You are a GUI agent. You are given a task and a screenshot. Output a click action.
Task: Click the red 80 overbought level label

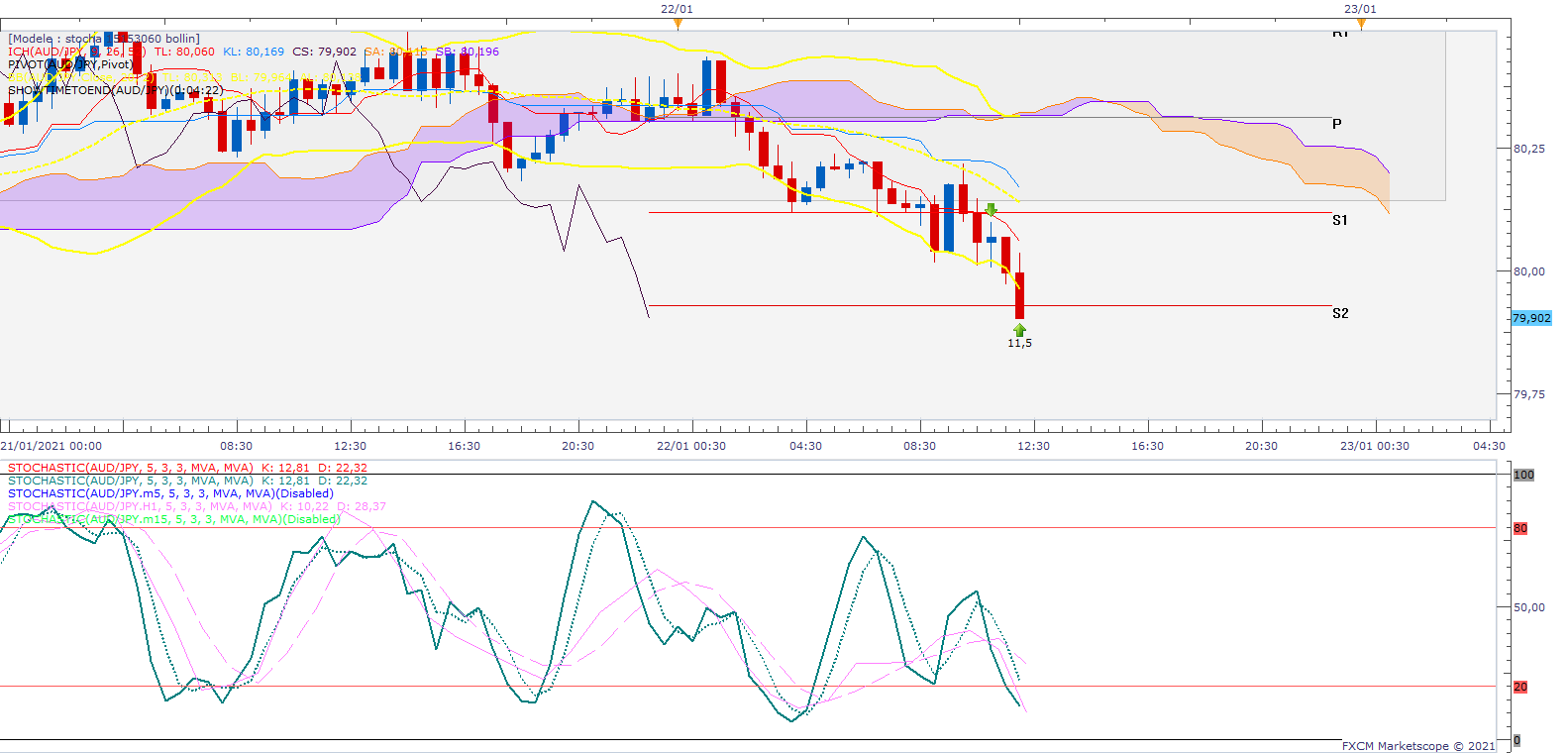click(1520, 528)
